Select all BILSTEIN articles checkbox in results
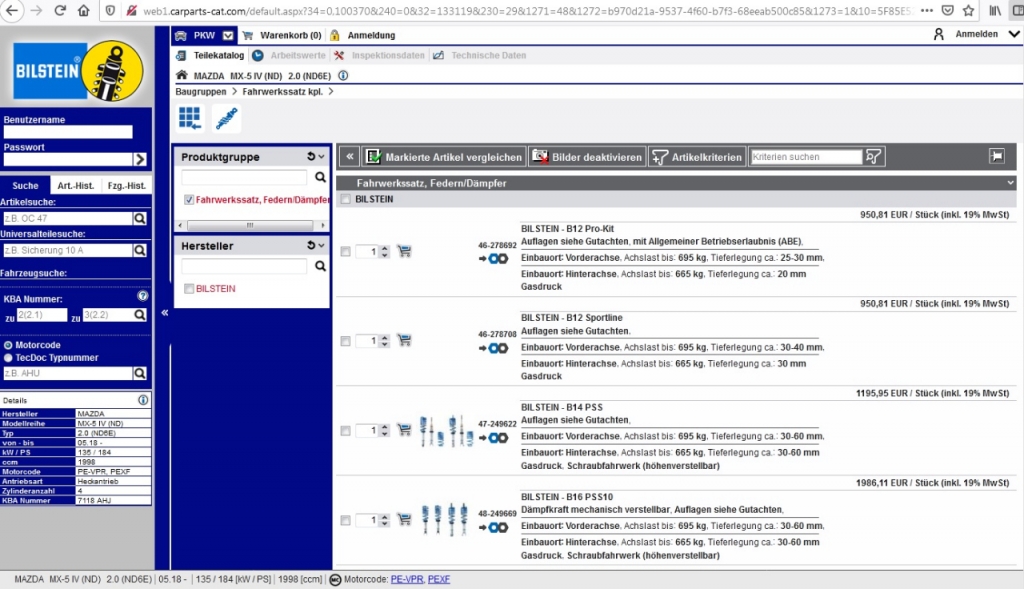The image size is (1024, 589). pos(345,199)
